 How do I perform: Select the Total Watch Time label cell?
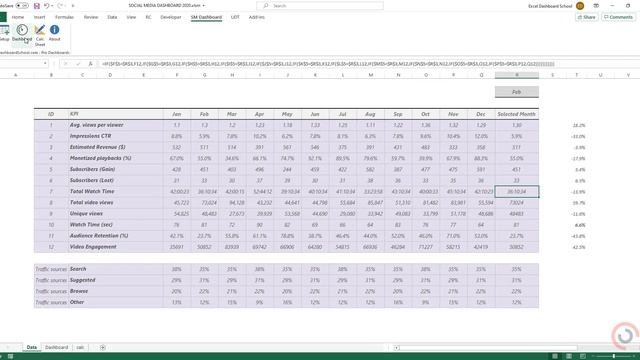click(x=116, y=191)
